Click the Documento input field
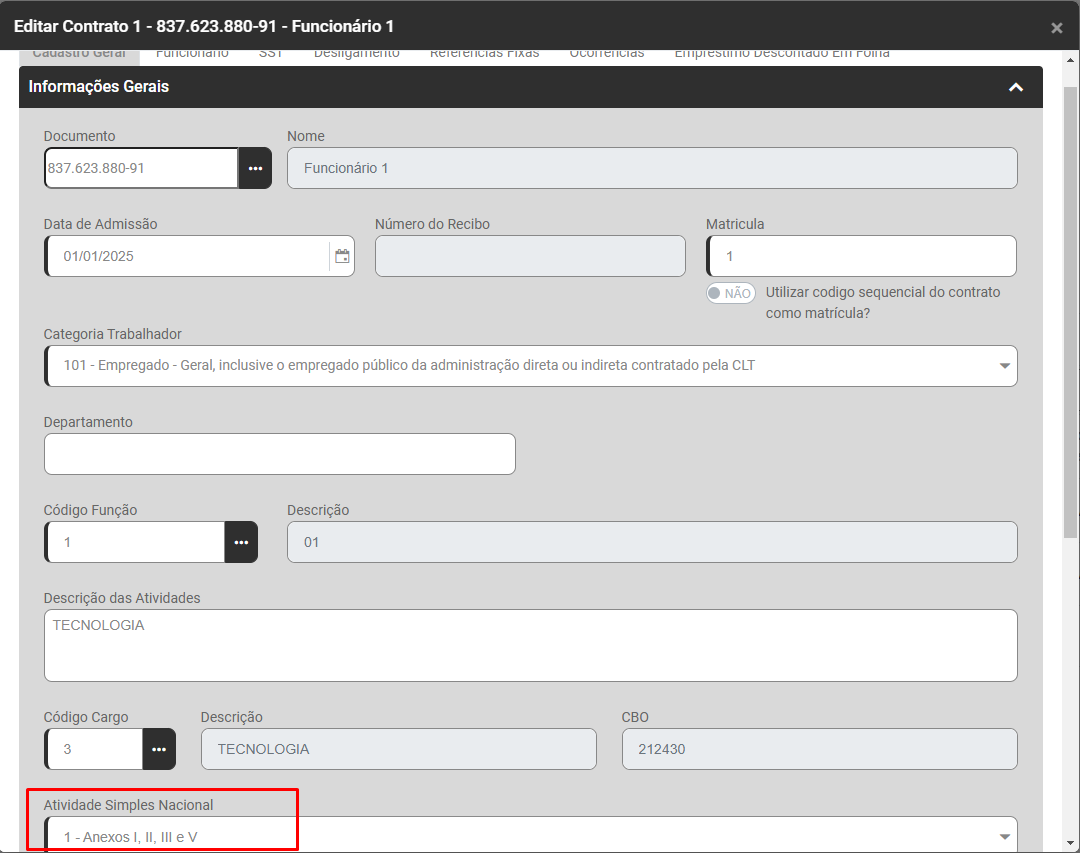 point(140,168)
